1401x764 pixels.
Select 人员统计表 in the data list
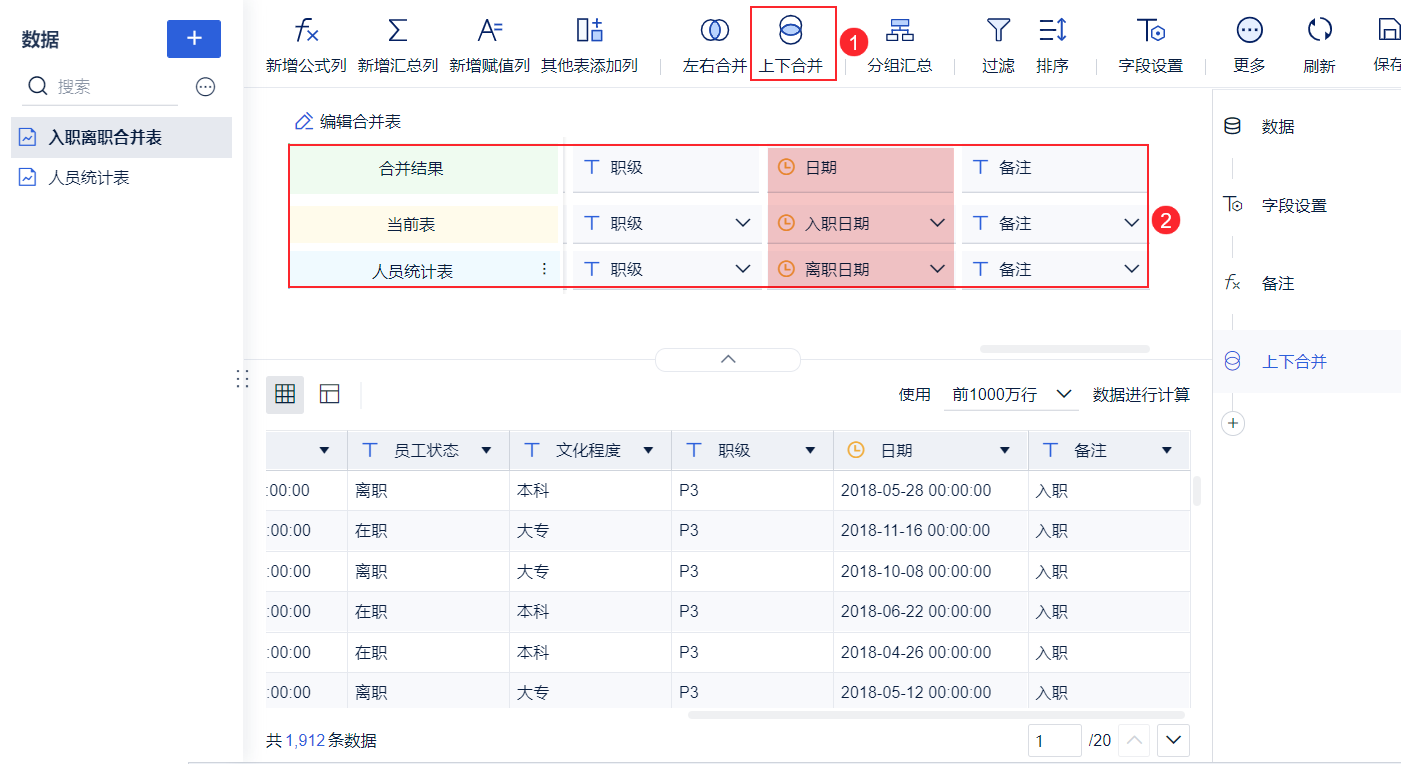(121, 177)
